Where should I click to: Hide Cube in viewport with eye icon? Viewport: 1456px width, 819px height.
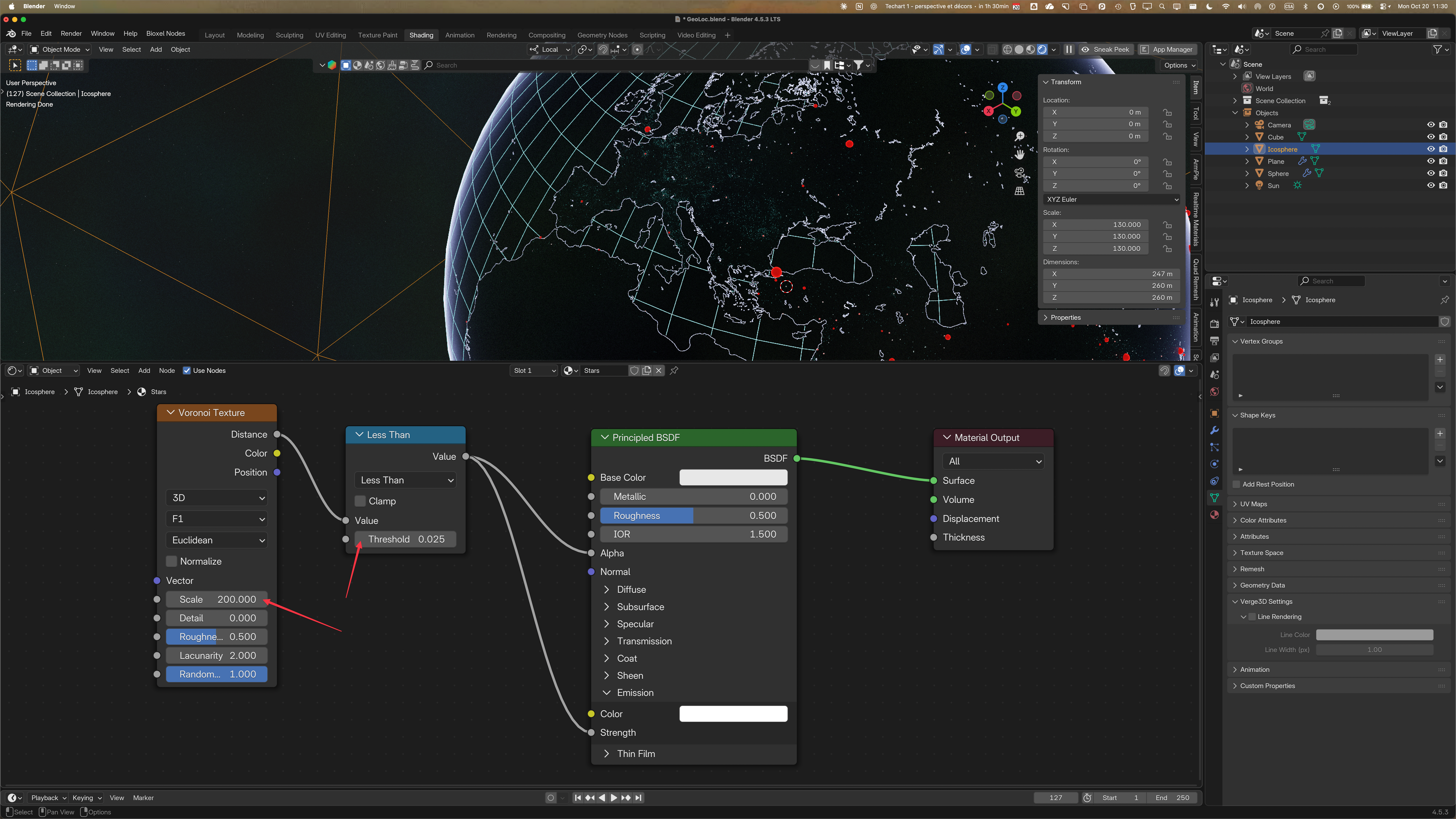click(1431, 137)
